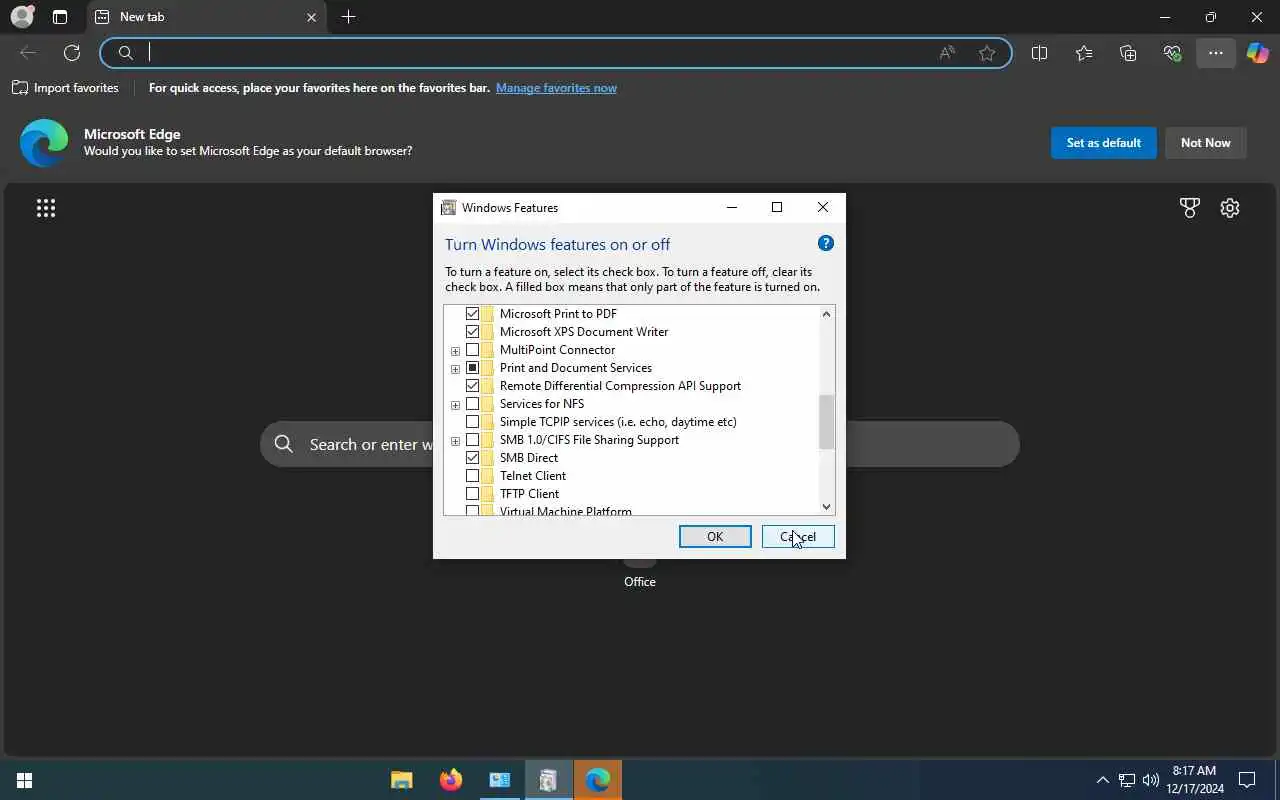Expand Print and Document Services node
Screen dimensions: 1280x800
[x=455, y=369]
